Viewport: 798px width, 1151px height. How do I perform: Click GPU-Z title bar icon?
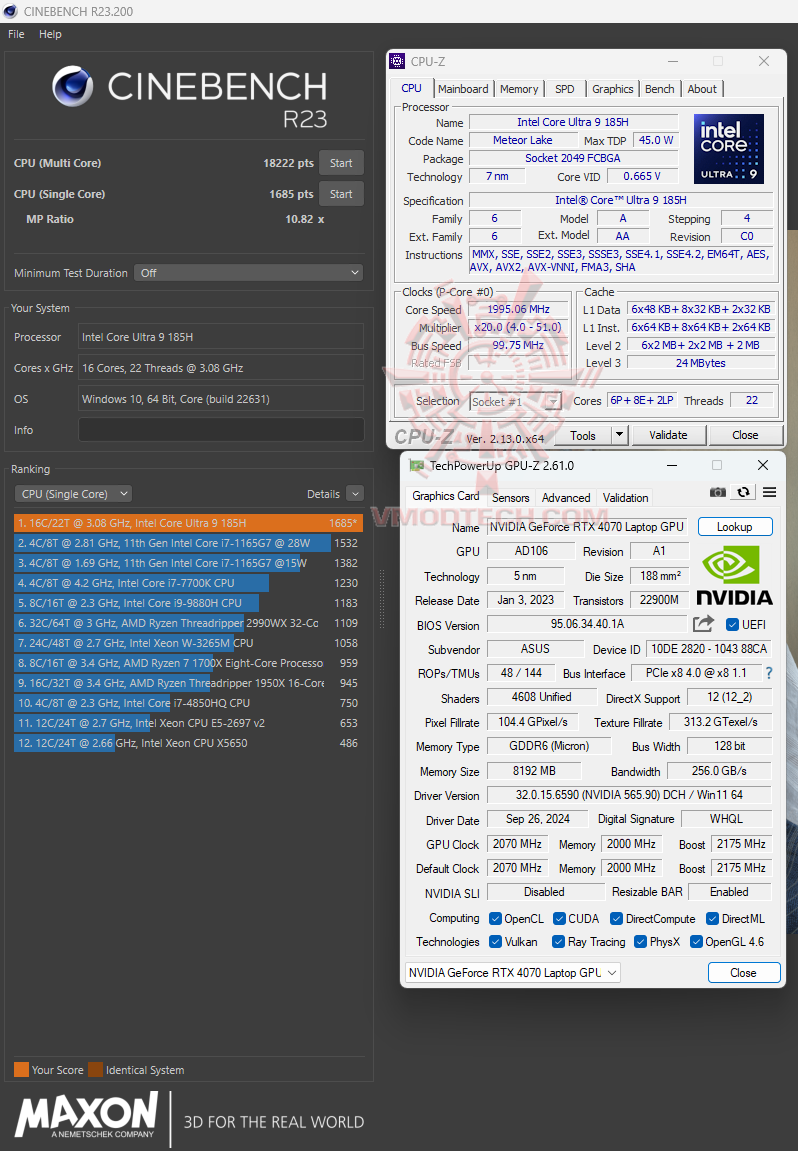(x=416, y=465)
